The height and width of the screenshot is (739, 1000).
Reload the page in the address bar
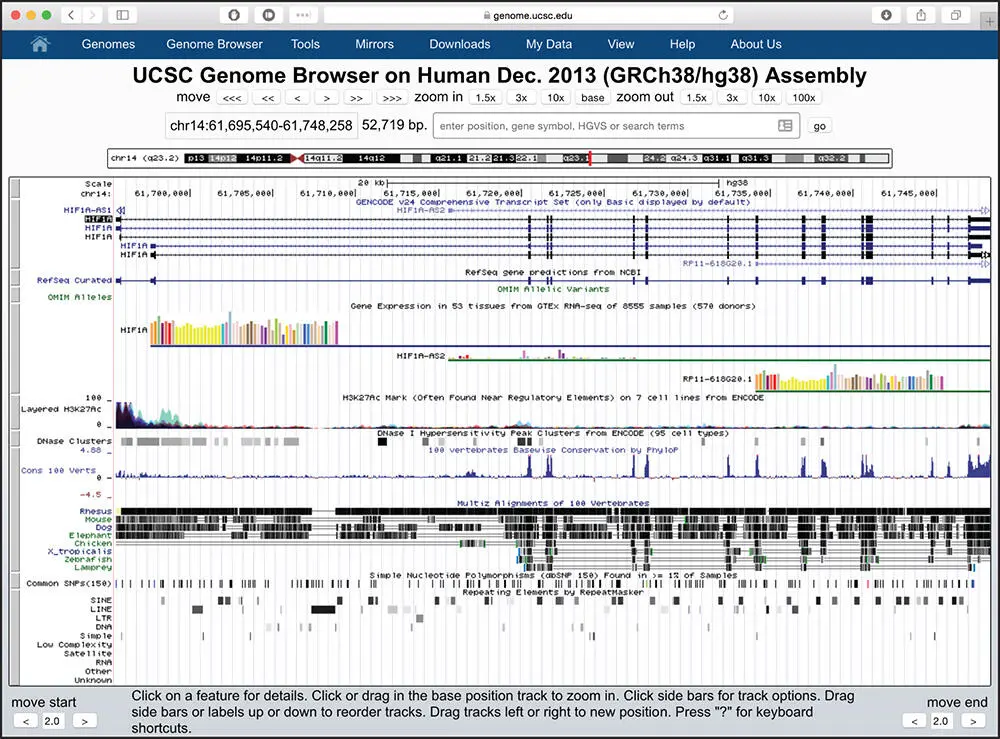723,15
